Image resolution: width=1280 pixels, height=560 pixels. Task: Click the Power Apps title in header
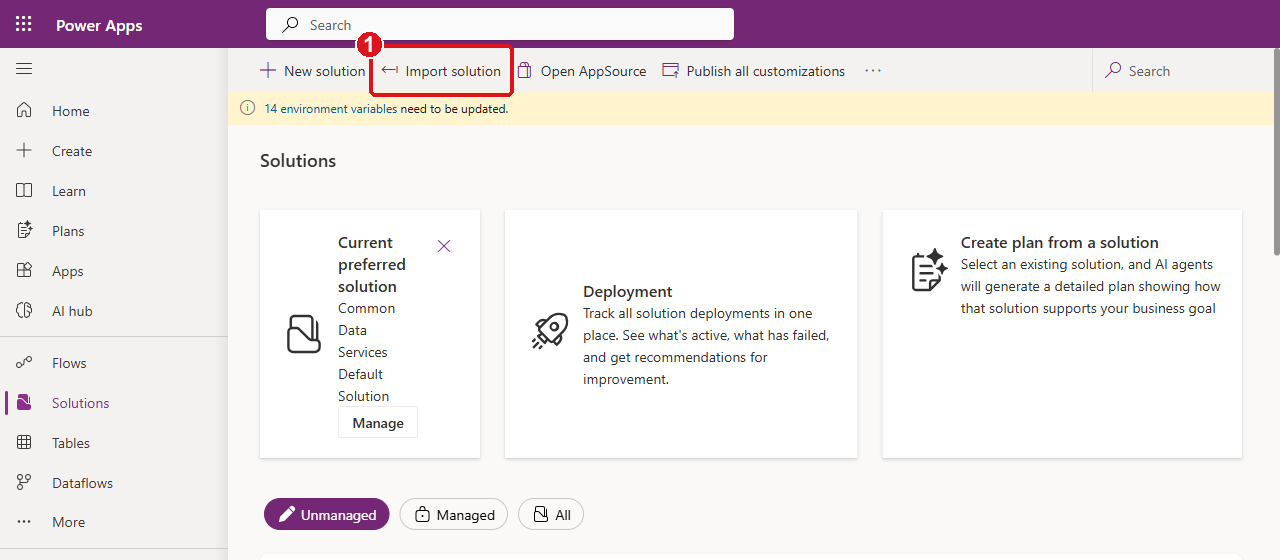click(99, 25)
